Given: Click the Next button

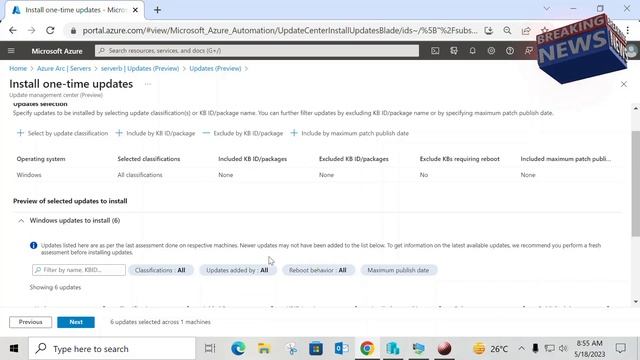Looking at the screenshot, I should (76, 322).
